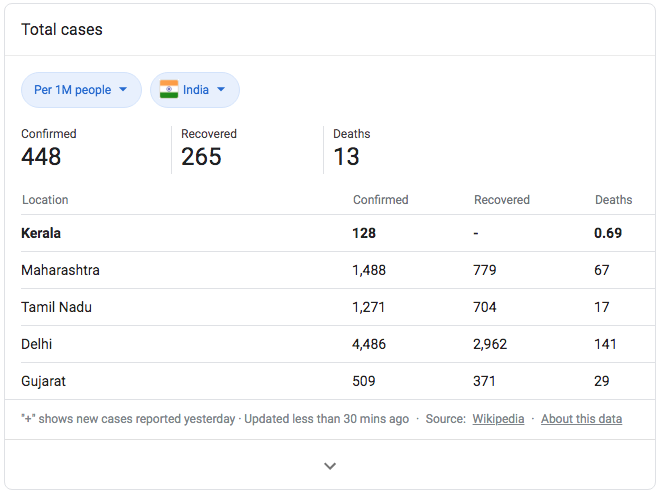Click the arrow in Per 1M people chip
This screenshot has height=497, width=659.
pos(123,90)
